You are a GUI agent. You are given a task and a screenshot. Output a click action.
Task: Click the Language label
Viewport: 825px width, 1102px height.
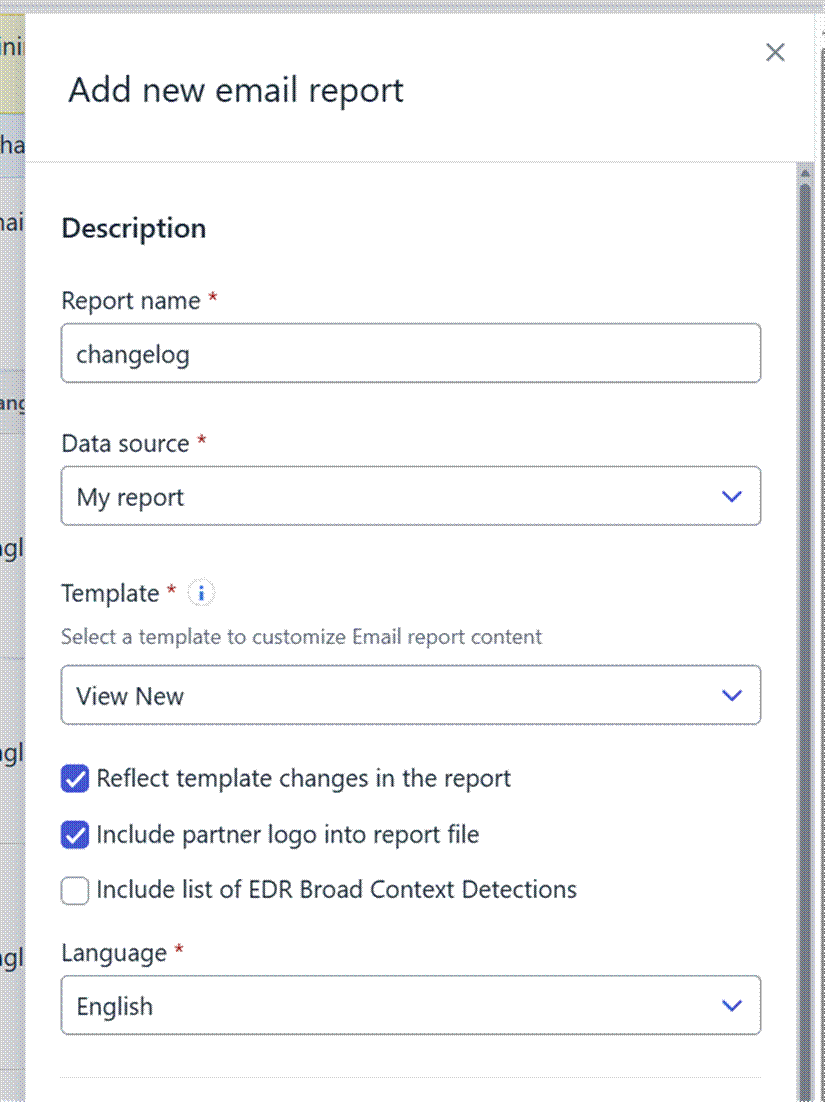pos(114,953)
